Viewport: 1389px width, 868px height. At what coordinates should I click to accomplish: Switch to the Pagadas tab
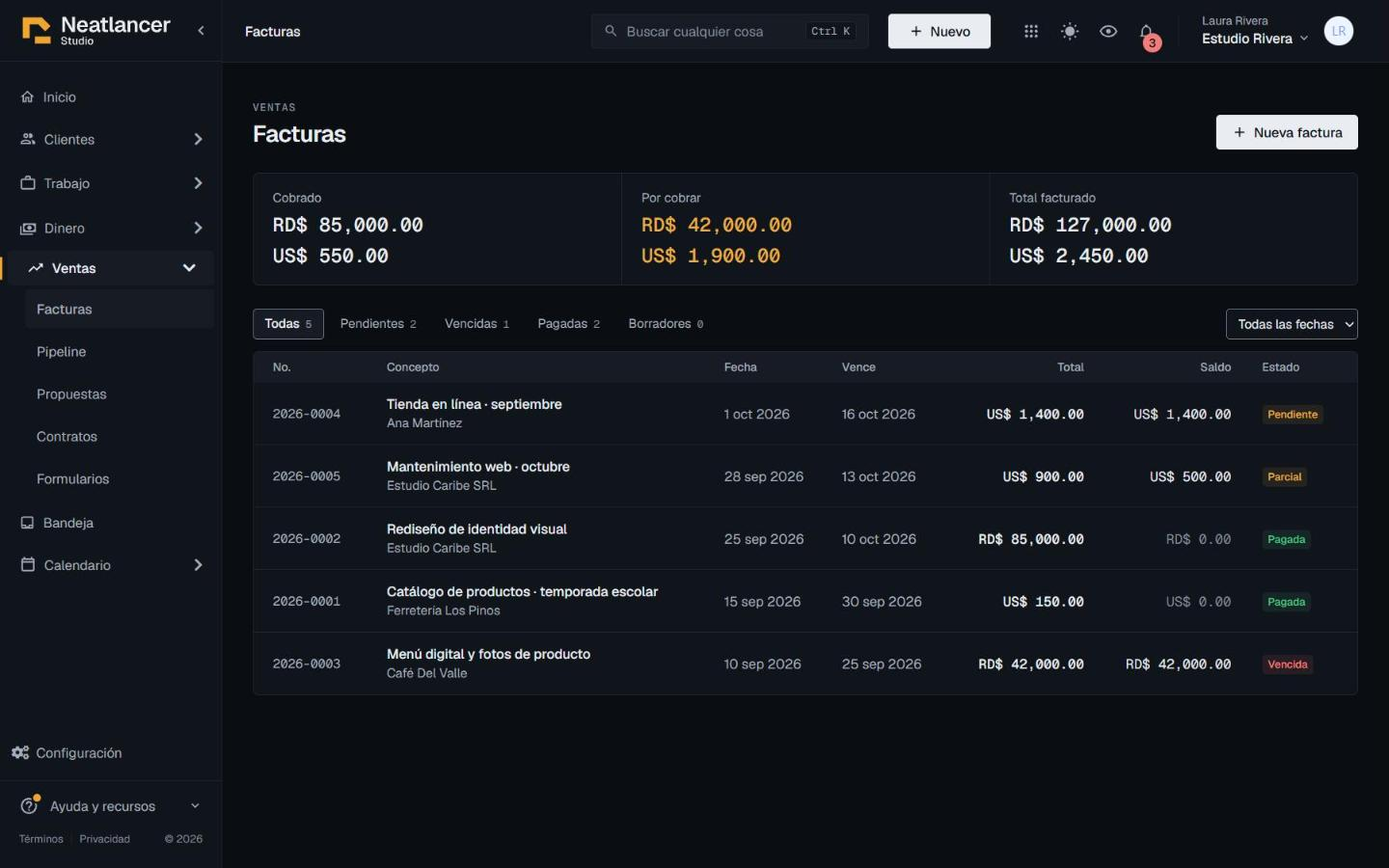568,324
